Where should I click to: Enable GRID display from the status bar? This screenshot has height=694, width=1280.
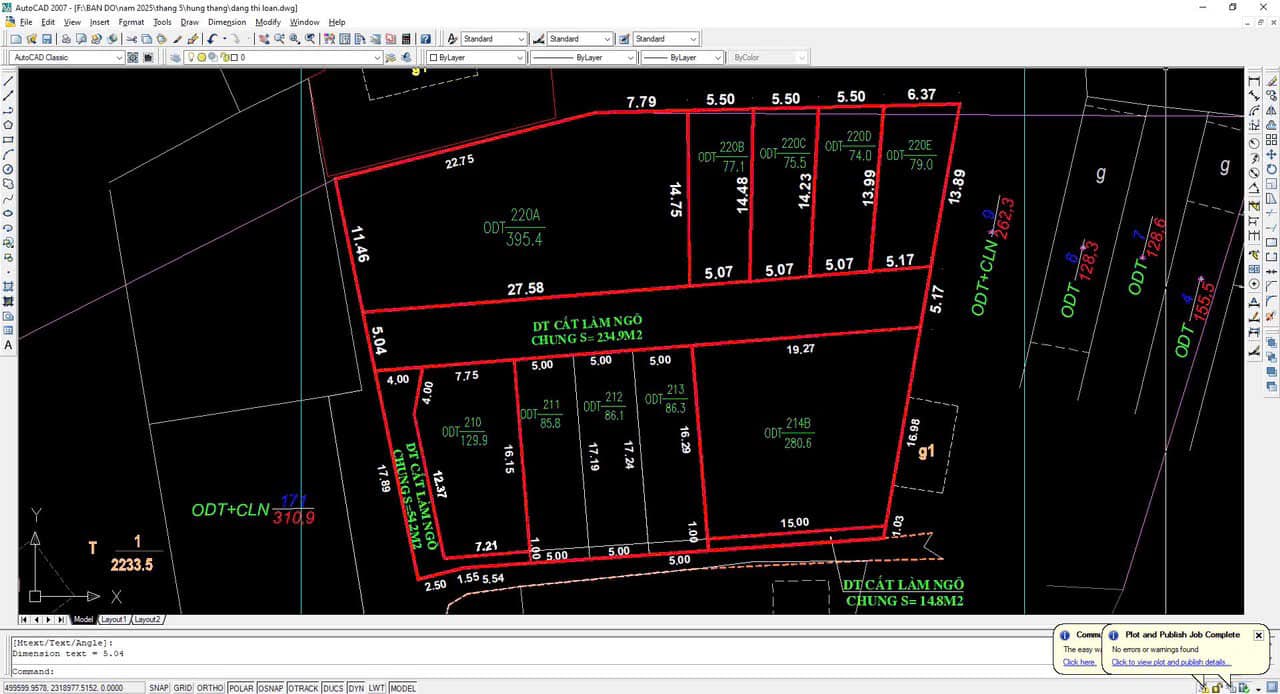[x=182, y=687]
